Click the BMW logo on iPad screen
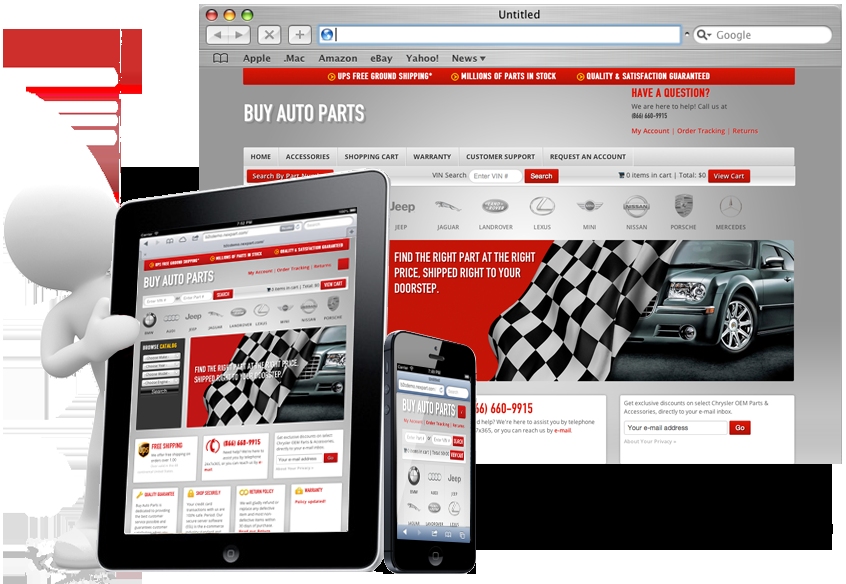Viewport: 846px width, 584px height. tap(149, 321)
